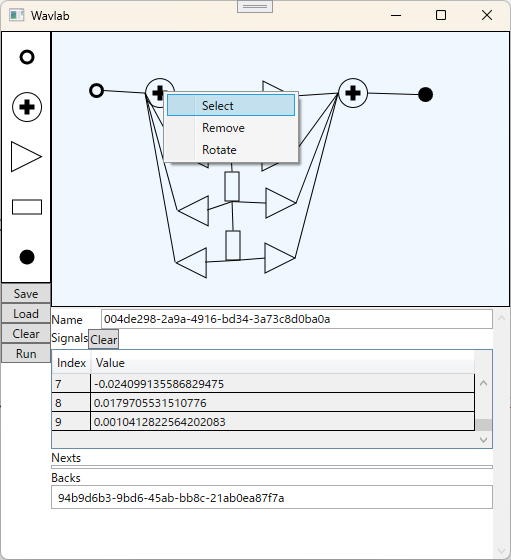
Task: Click the right-hand adder node on canvas
Action: tap(352, 93)
